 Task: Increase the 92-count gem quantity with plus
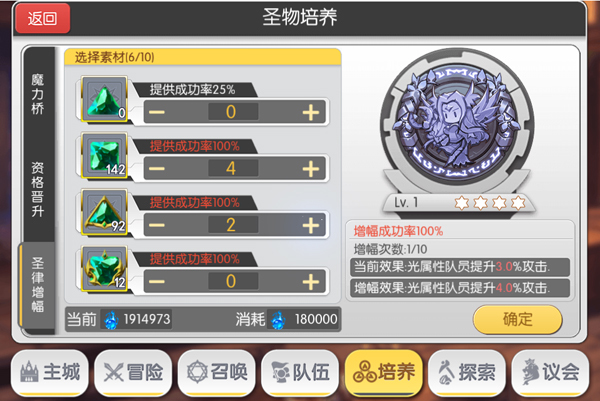pyautogui.click(x=311, y=225)
